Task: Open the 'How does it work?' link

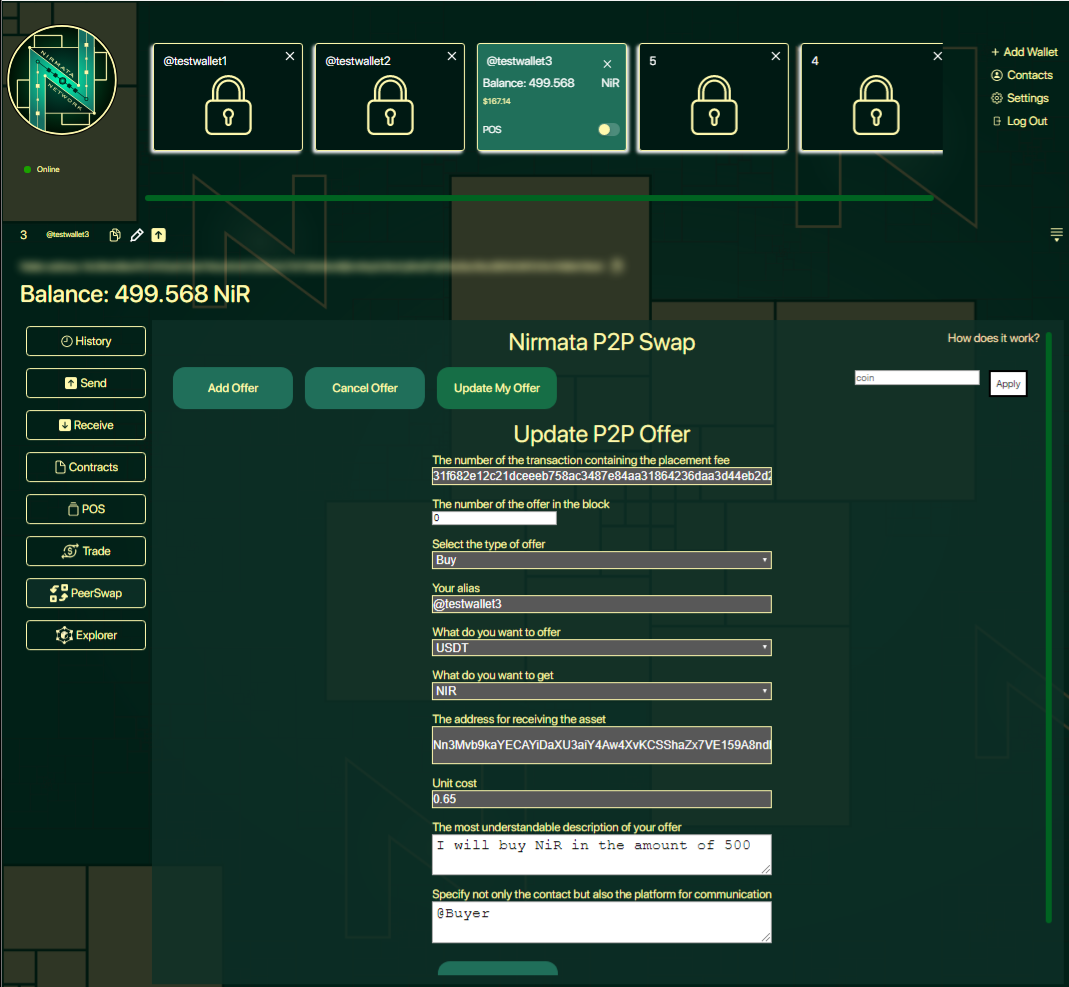Action: point(993,338)
